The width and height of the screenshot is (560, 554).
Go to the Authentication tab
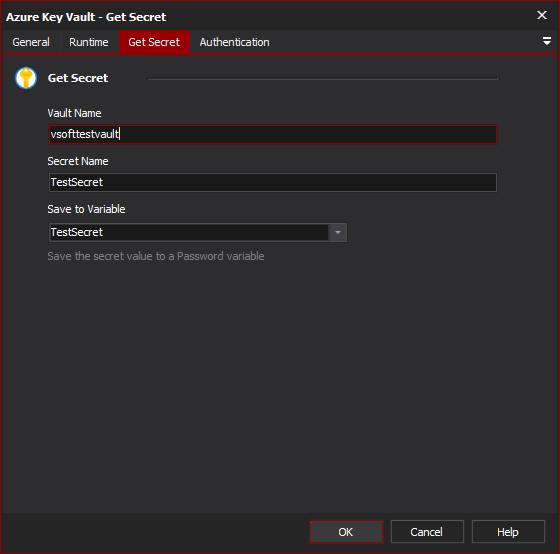coord(234,42)
